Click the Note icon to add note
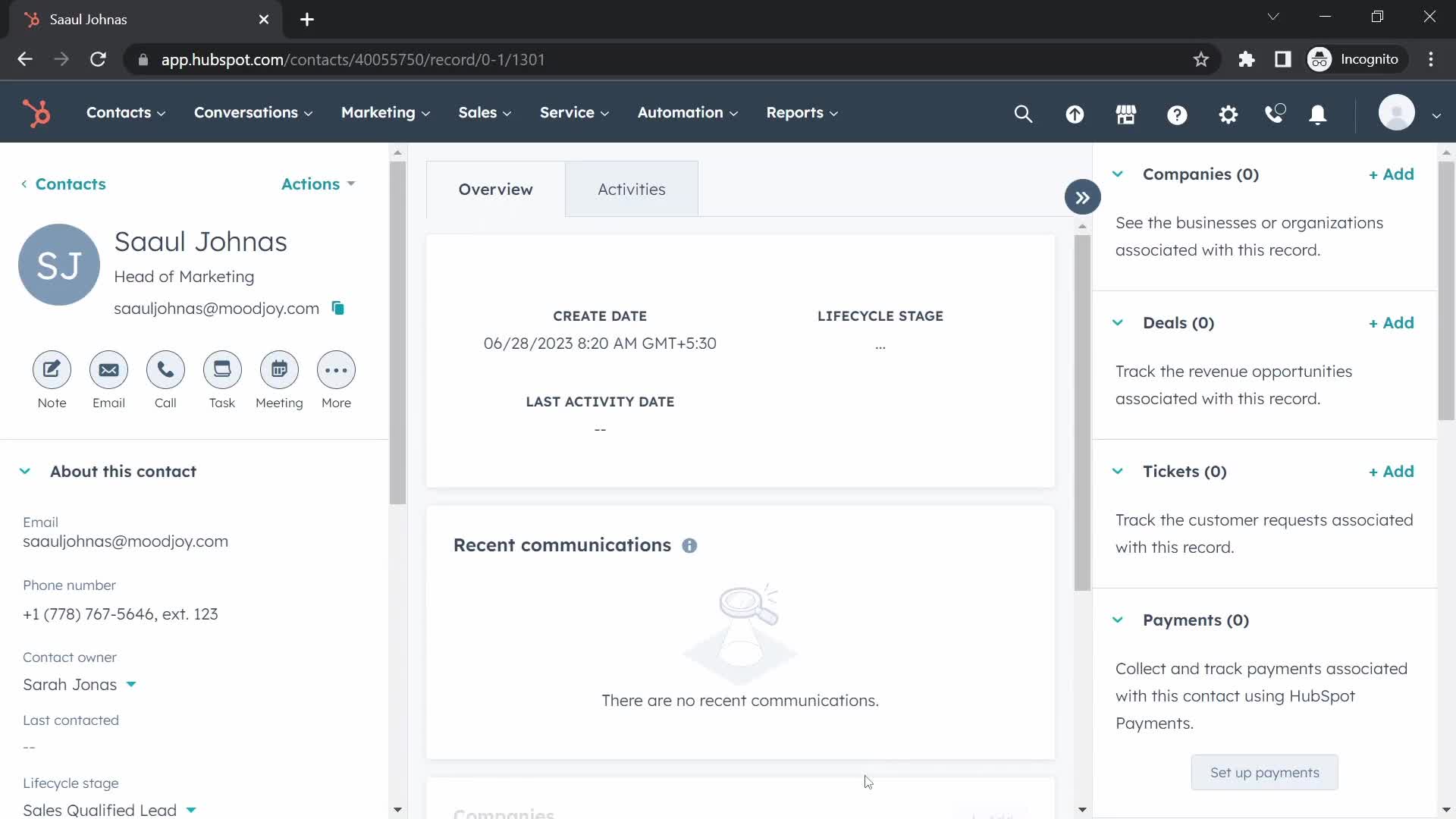 (51, 370)
